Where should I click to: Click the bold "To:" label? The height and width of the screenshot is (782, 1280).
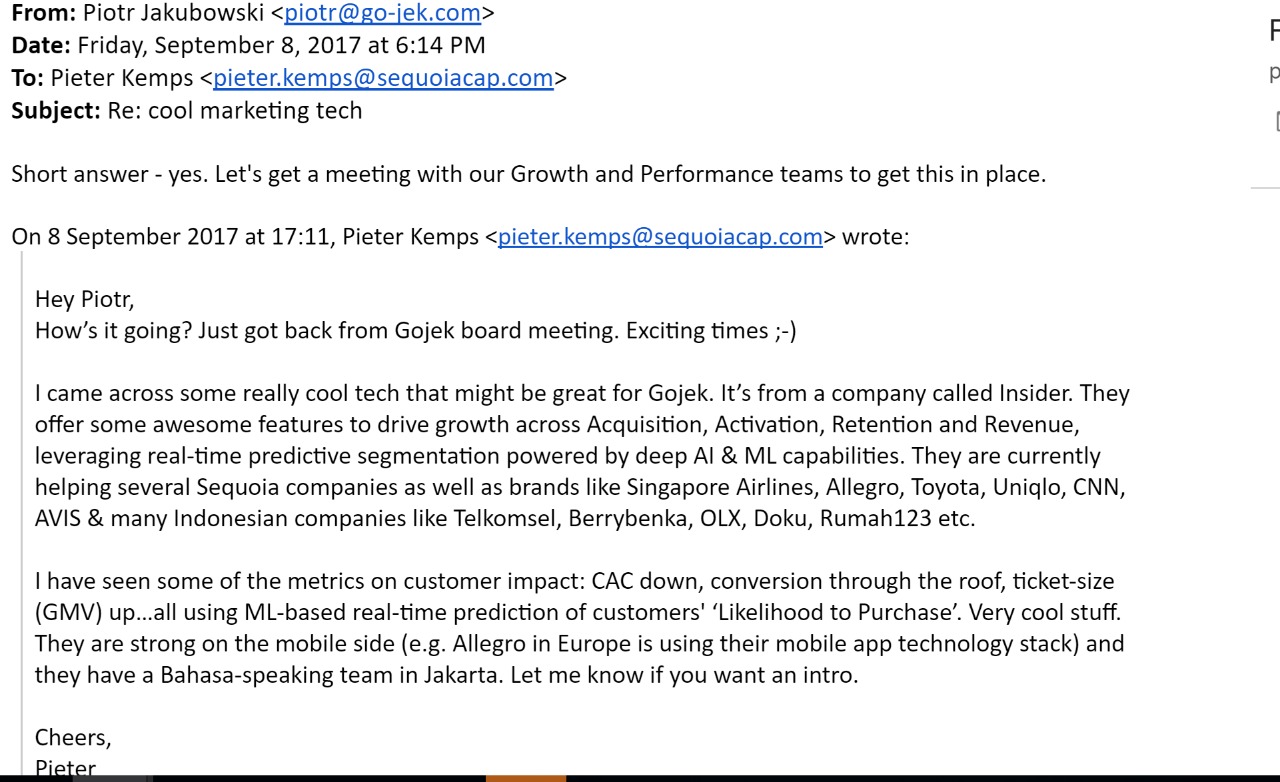click(27, 77)
